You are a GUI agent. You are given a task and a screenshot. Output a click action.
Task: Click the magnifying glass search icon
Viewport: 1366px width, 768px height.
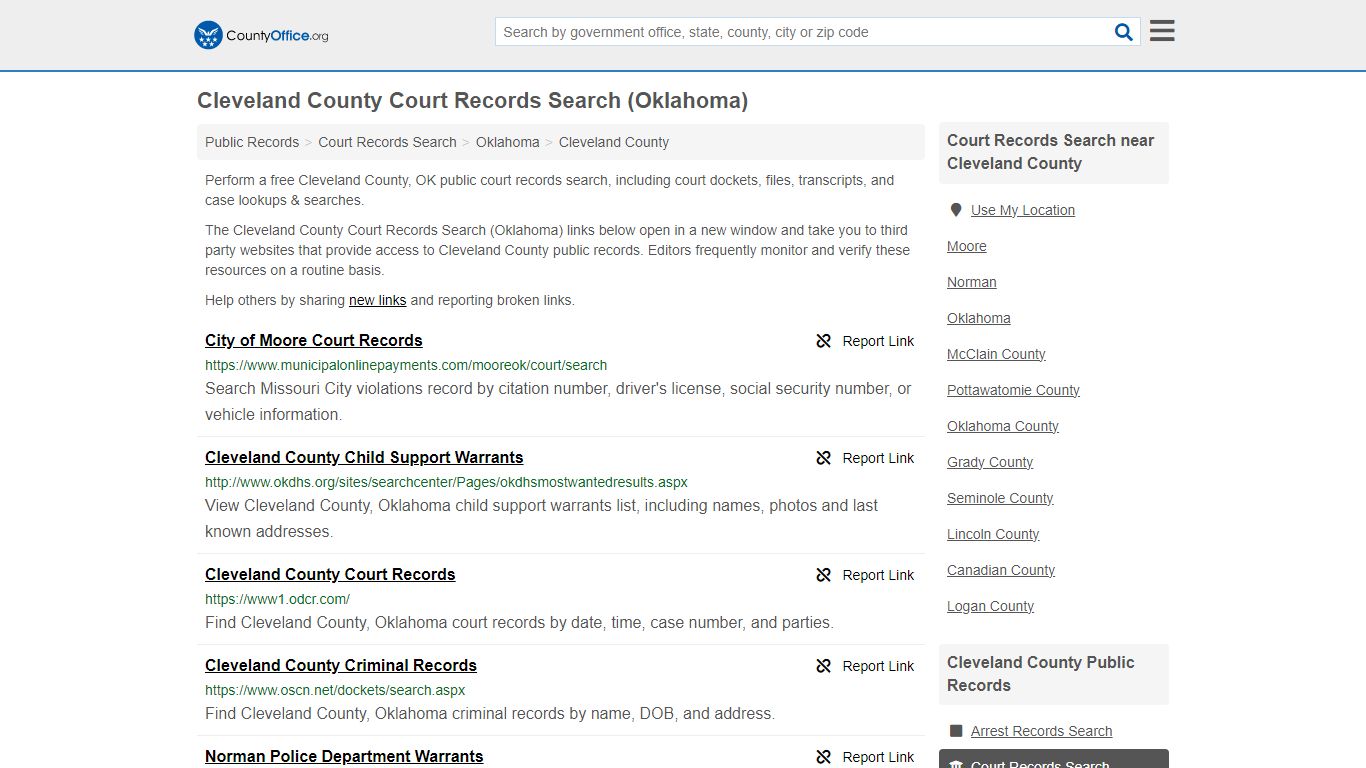(x=1124, y=32)
